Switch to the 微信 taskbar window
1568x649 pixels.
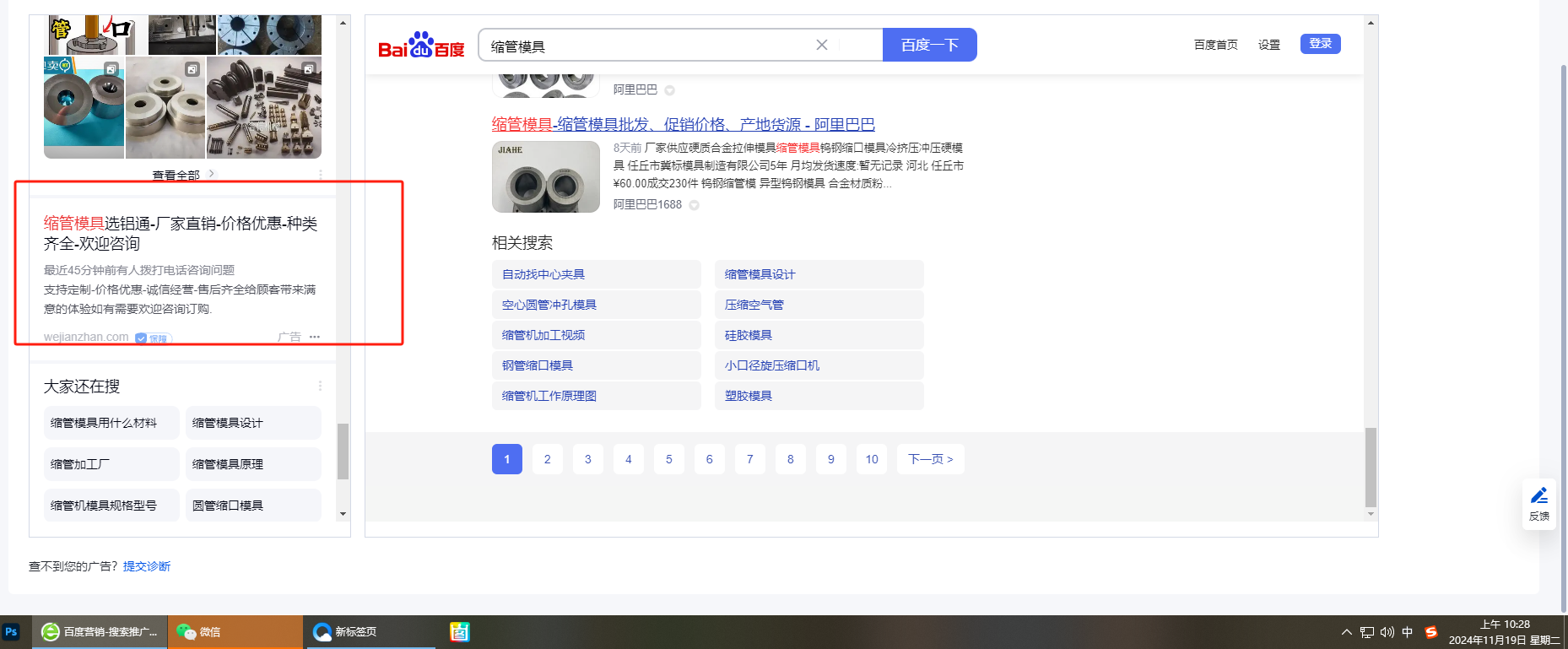tap(235, 631)
